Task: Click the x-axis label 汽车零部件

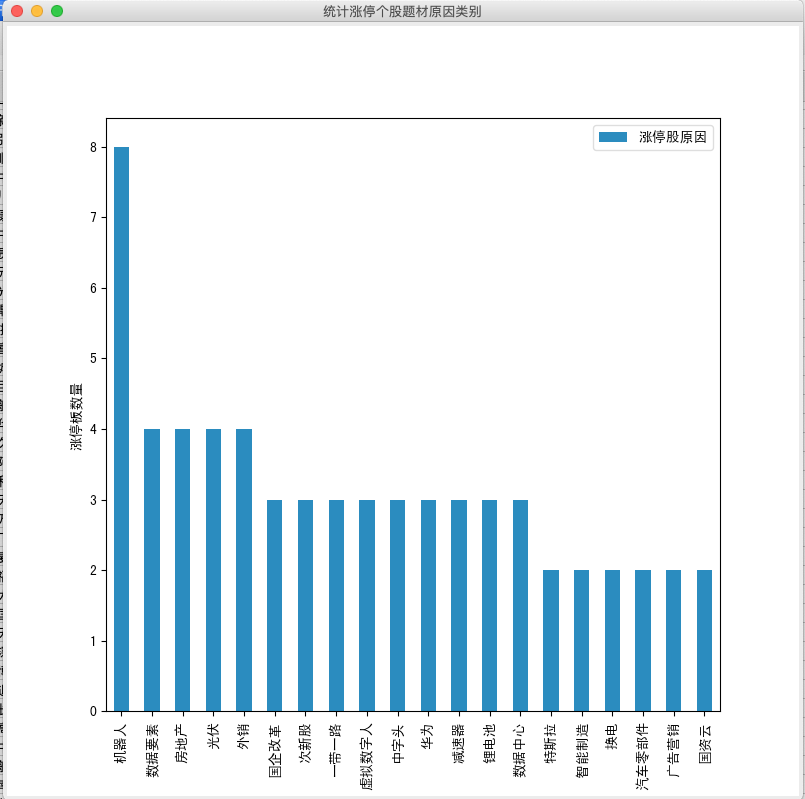Action: [643, 757]
